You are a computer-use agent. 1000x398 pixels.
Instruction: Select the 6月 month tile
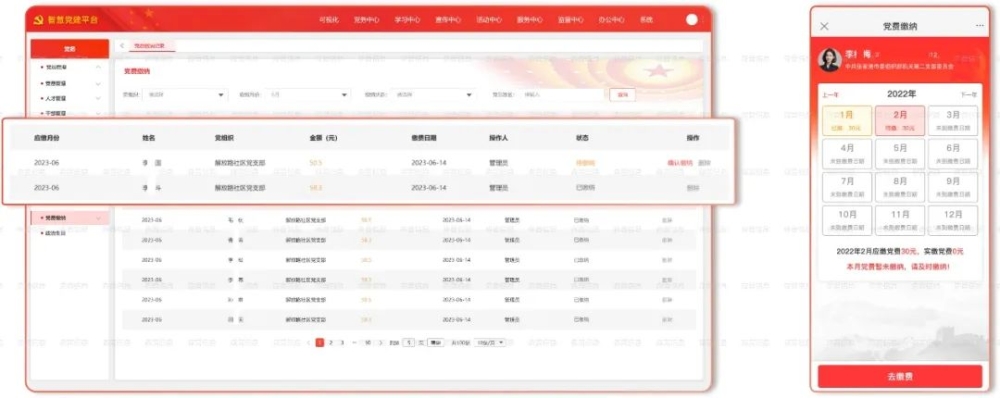coord(953,154)
